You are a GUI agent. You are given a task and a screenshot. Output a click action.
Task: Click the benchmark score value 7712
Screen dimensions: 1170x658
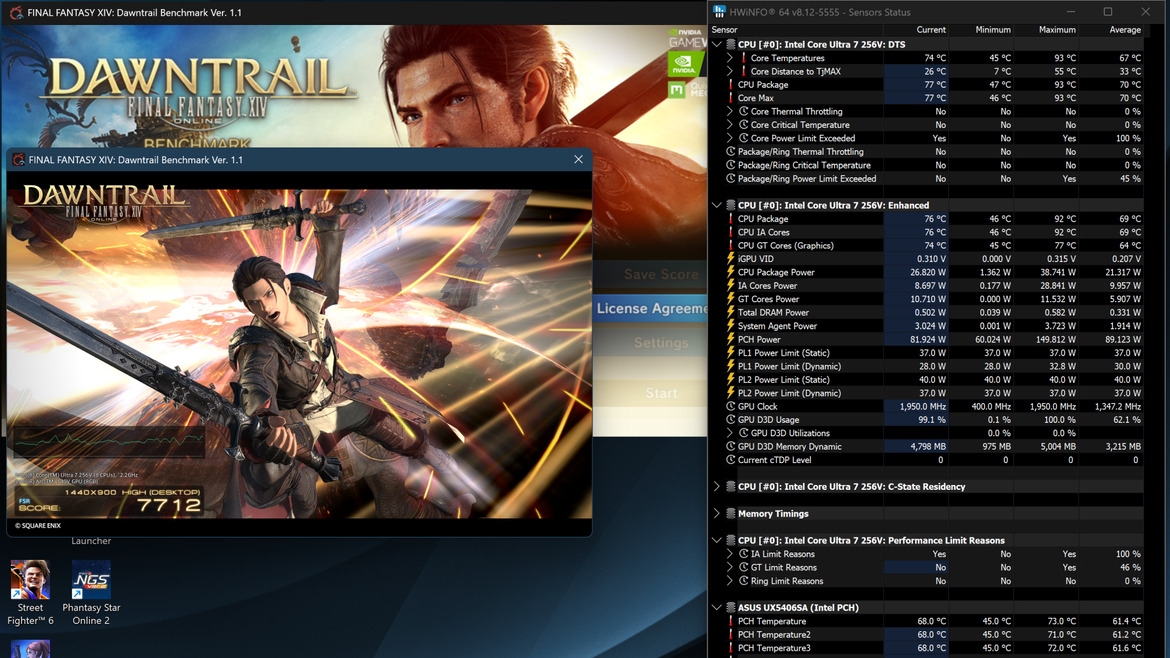[169, 506]
